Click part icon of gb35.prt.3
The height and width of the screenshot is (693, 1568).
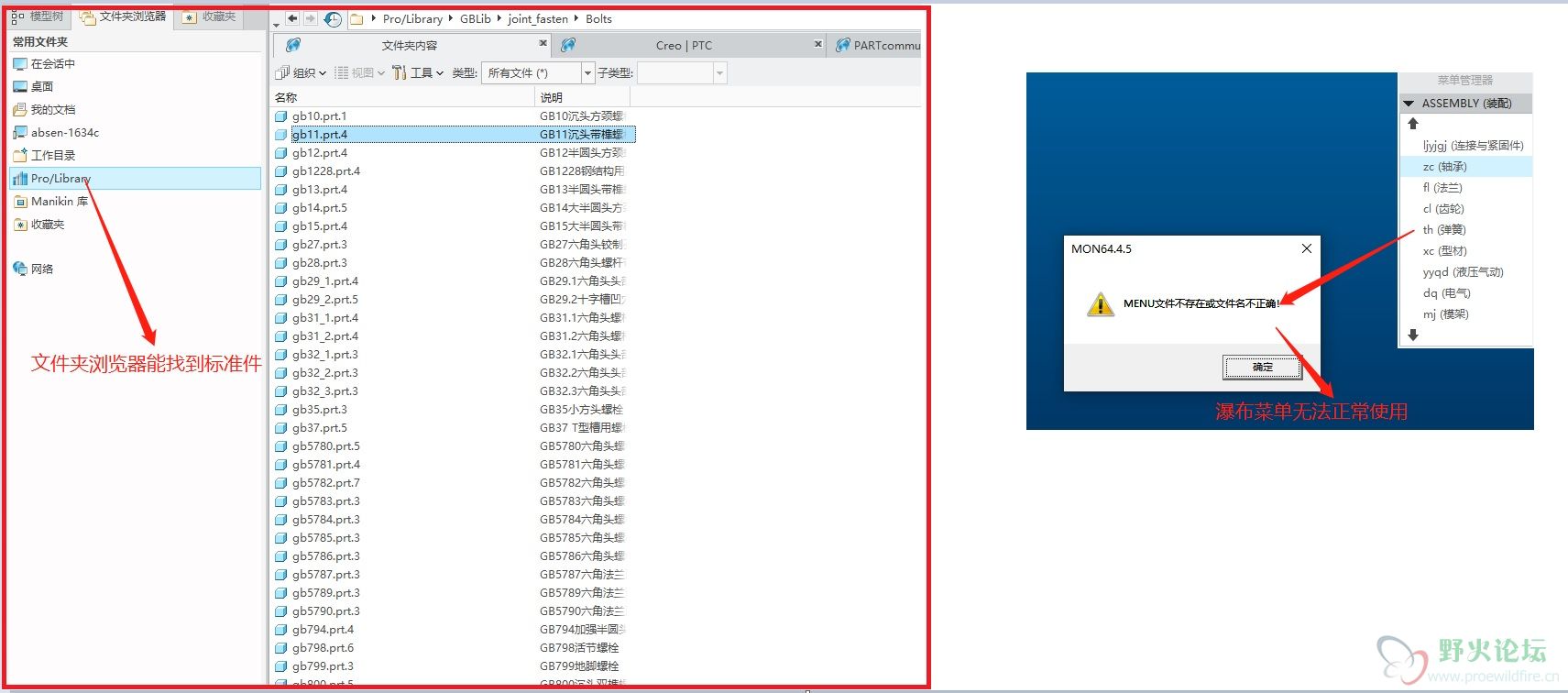pyautogui.click(x=281, y=410)
